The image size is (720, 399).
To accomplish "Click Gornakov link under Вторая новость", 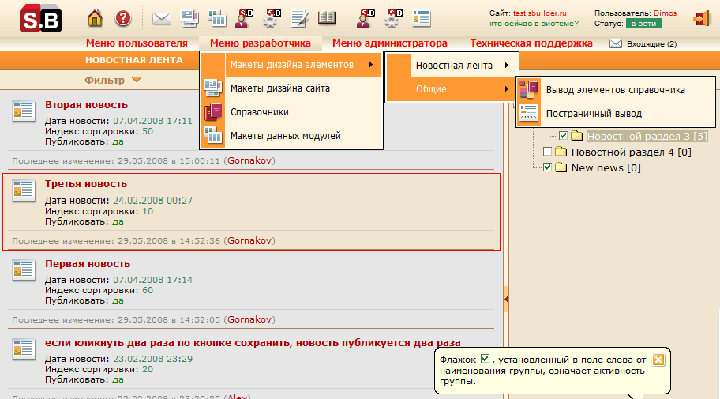I will point(249,161).
